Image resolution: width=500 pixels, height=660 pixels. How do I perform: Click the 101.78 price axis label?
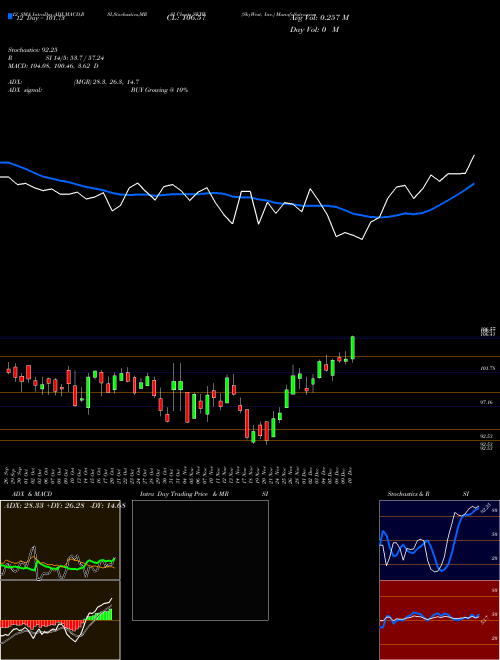tap(487, 368)
